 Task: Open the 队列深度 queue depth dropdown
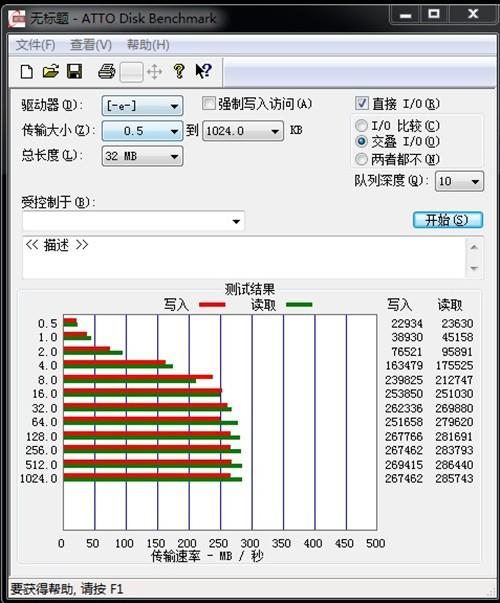459,181
